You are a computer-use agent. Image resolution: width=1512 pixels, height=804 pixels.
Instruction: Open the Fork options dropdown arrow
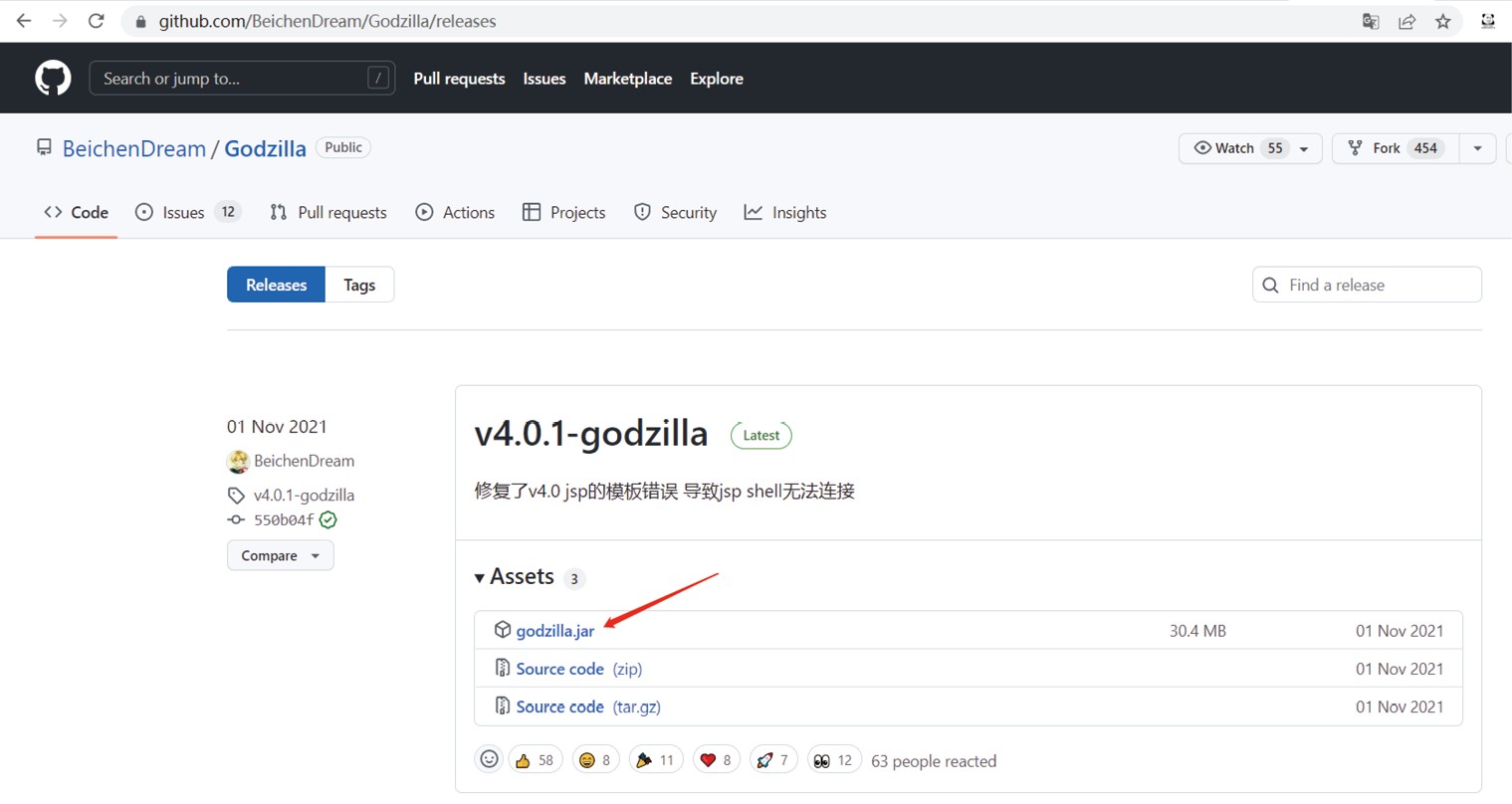[x=1477, y=148]
